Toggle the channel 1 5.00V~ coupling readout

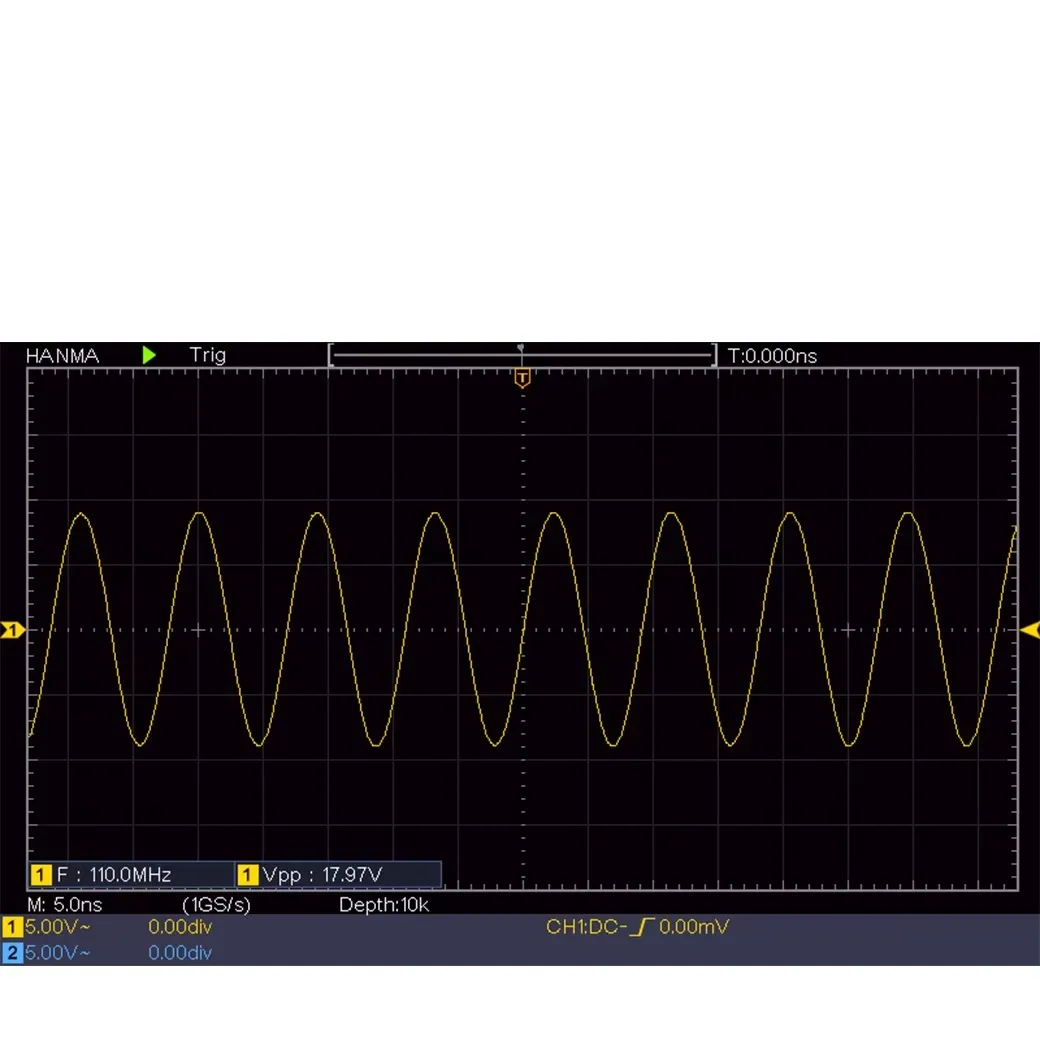pyautogui.click(x=57, y=927)
